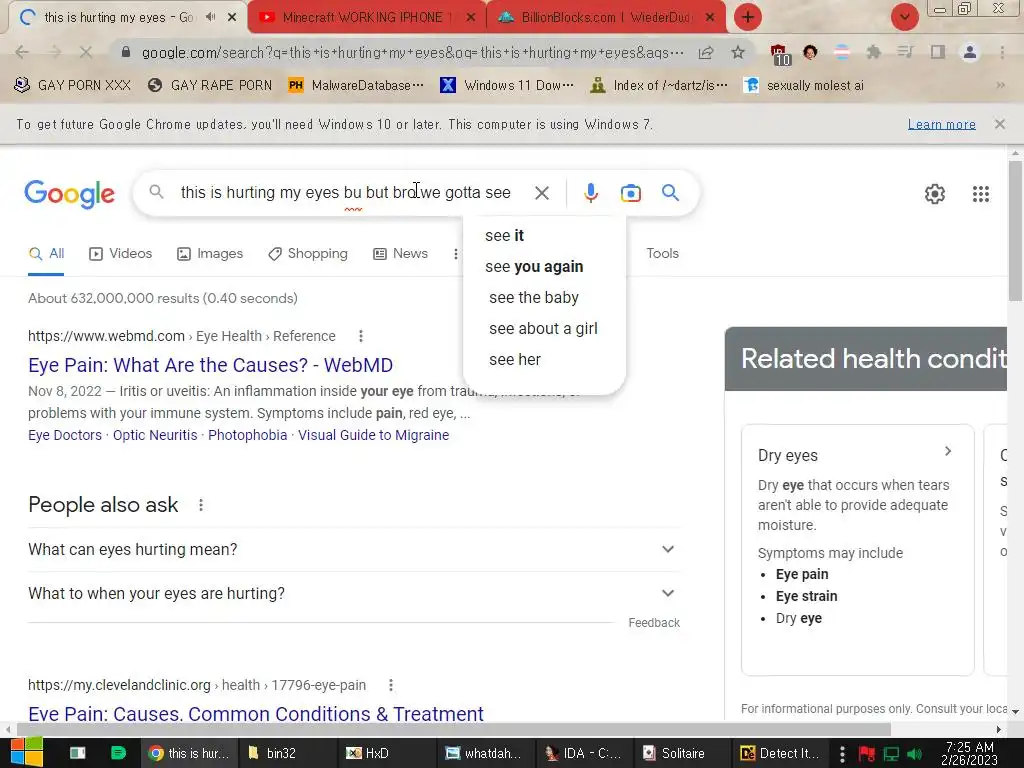Open the new tab plus button

pyautogui.click(x=748, y=18)
